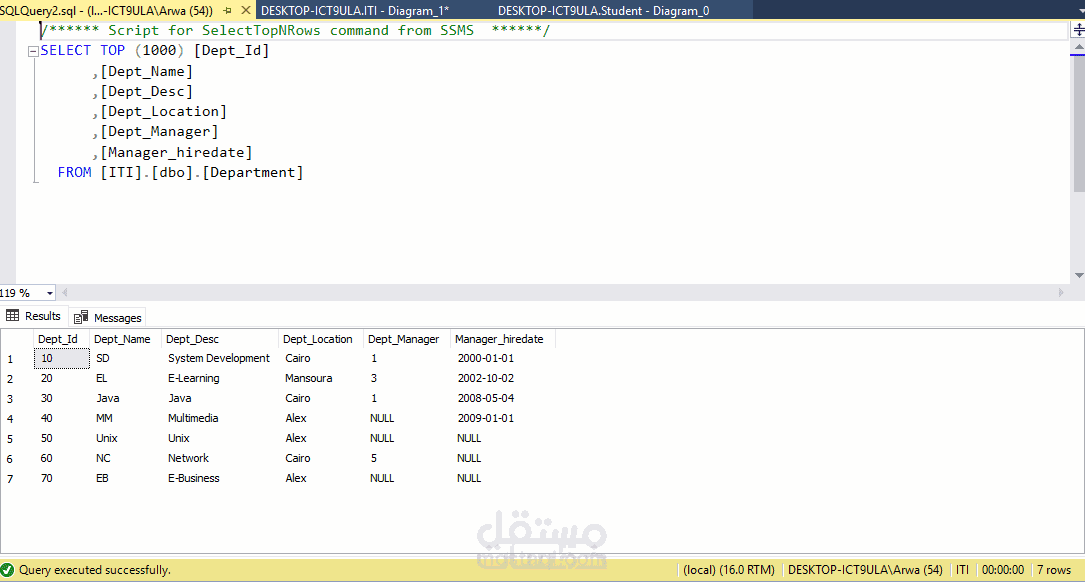The image size is (1085, 582).
Task: Click the editor split window icon
Action: [1078, 30]
